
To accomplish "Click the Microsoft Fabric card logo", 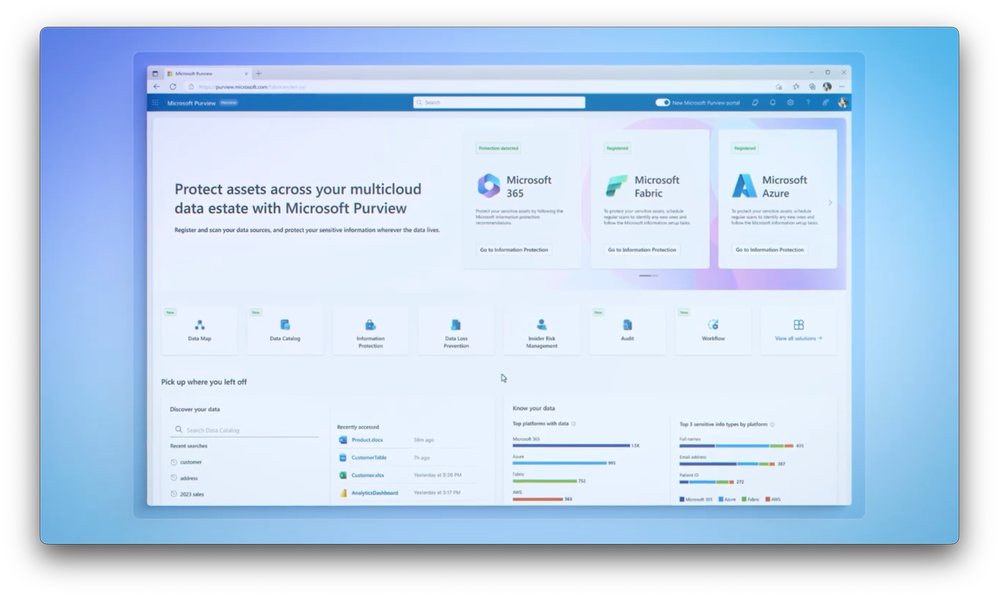I will [x=616, y=186].
